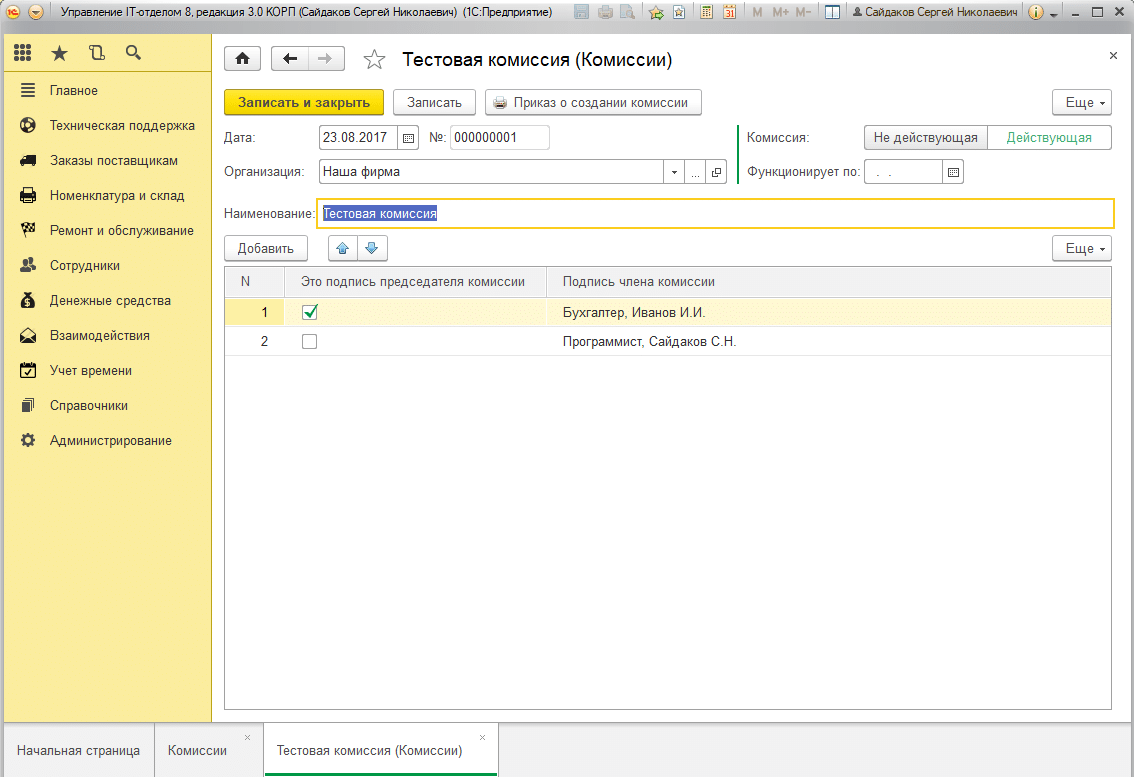Expand the Организация dropdown arrow
This screenshot has width=1134, height=777.
674,172
